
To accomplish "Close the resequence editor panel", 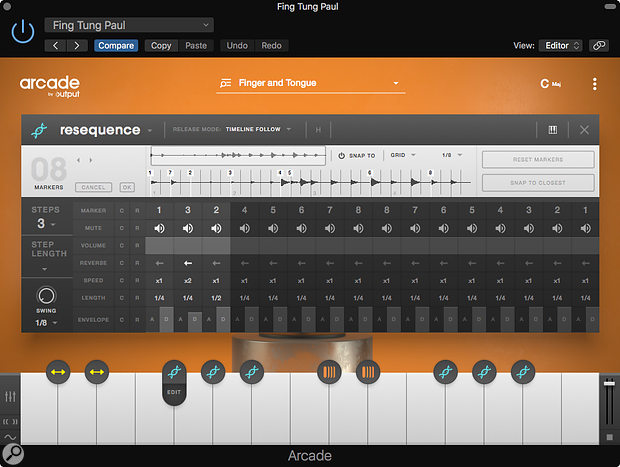I will pos(584,130).
